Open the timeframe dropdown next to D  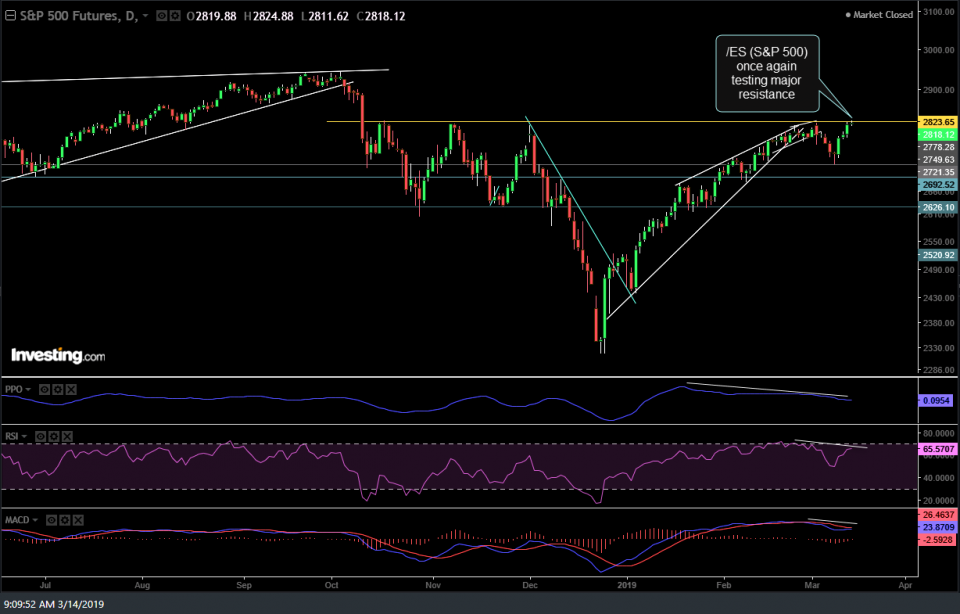145,15
